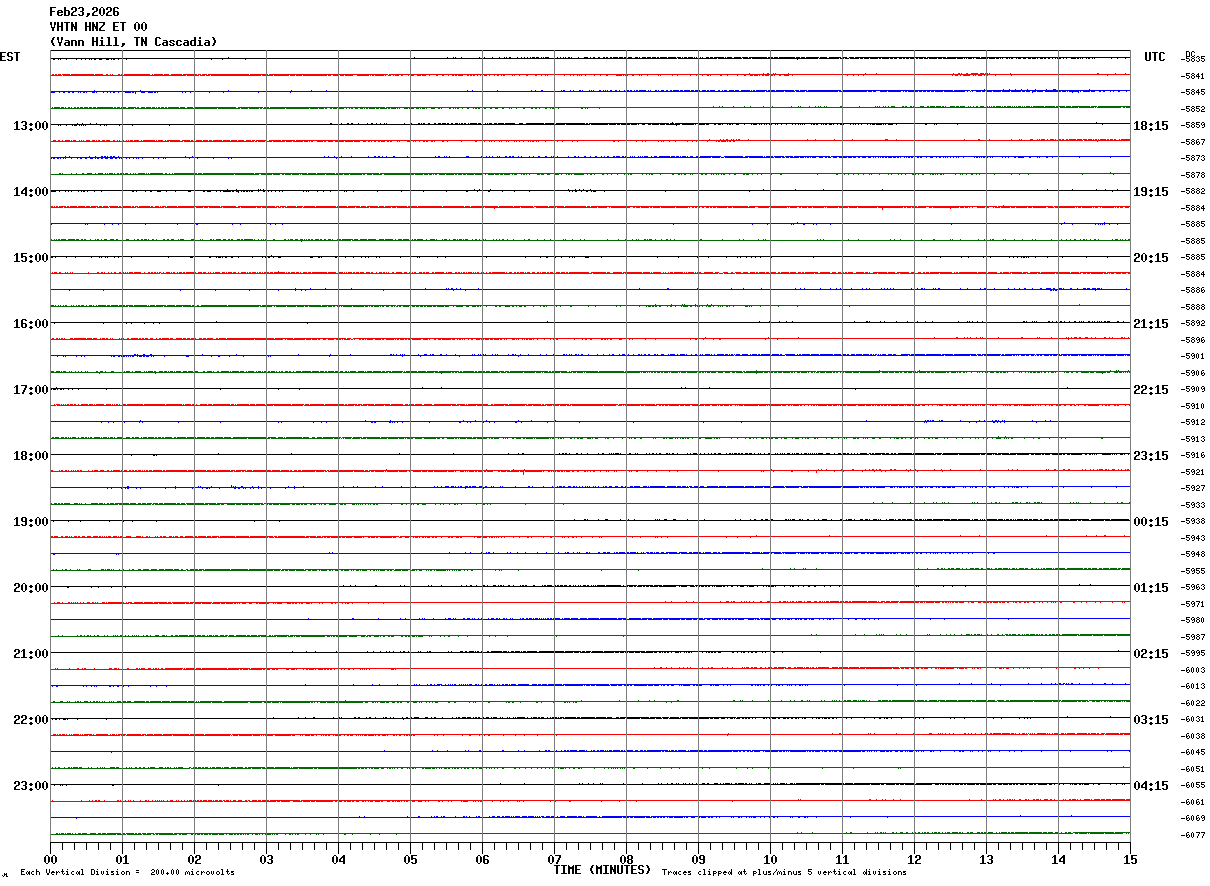Click the 22:15 UTC time label
Viewport: 1210px width, 886px height.
(1151, 389)
